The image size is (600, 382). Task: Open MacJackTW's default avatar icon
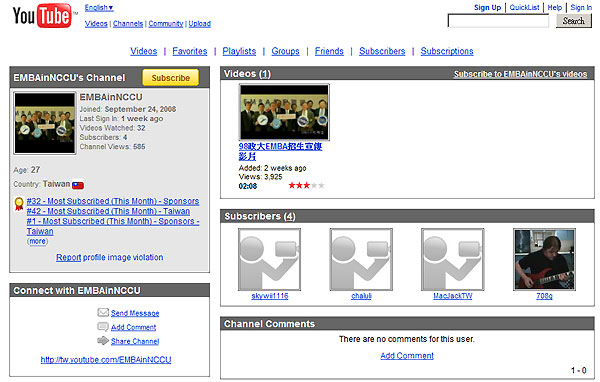(453, 259)
